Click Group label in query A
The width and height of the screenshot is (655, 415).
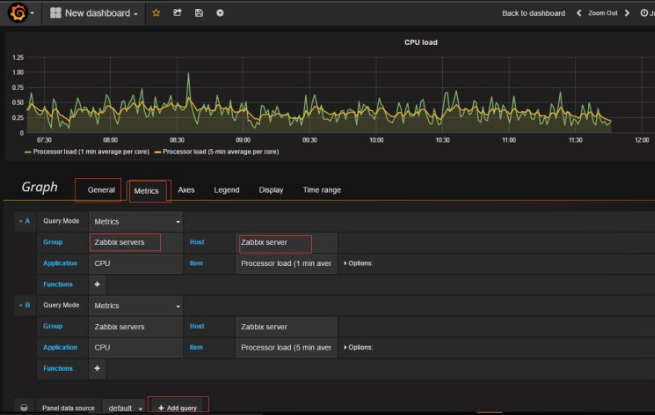coord(53,242)
